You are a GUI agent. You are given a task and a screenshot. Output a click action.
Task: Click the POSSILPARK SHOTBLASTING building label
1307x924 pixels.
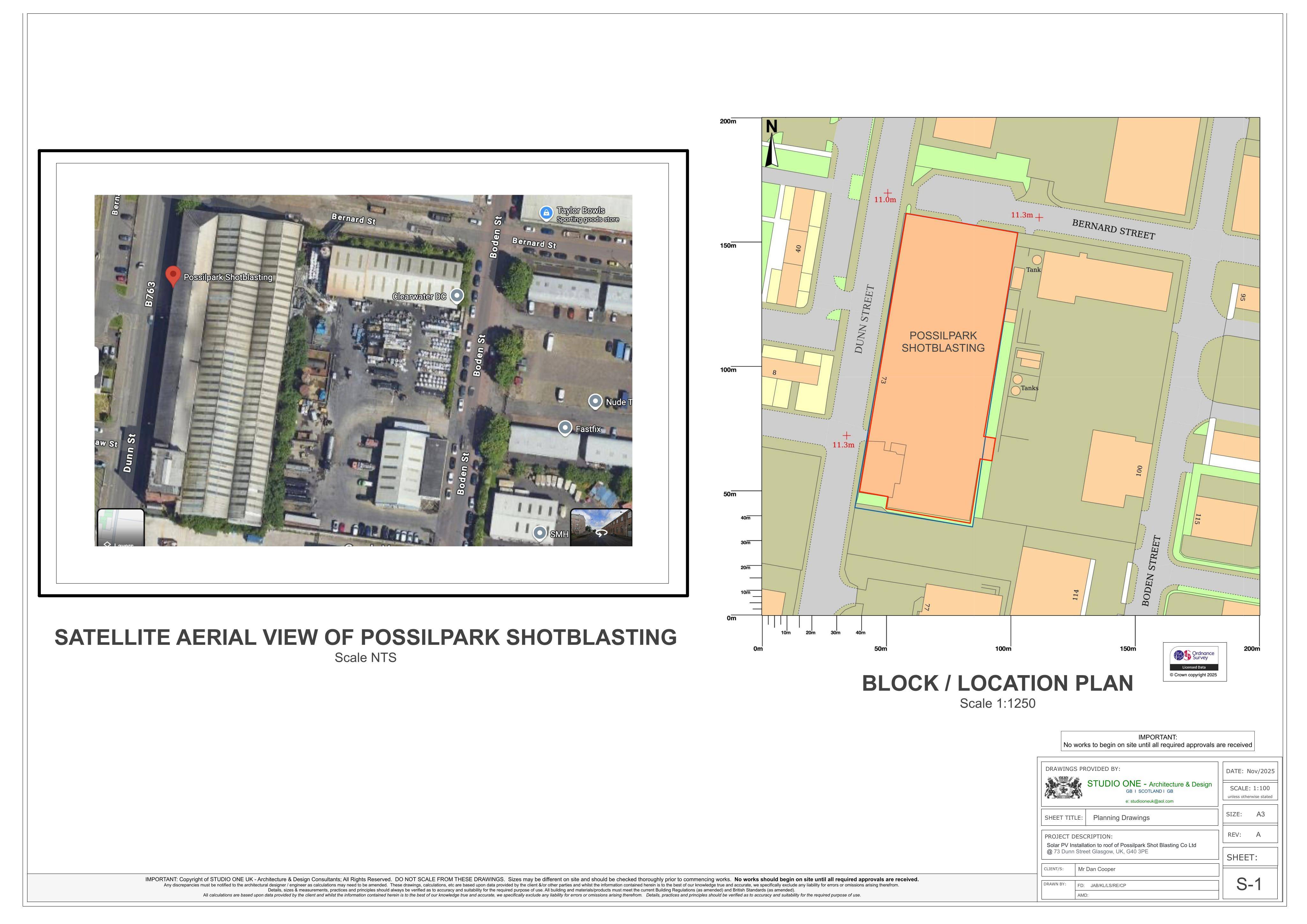943,342
